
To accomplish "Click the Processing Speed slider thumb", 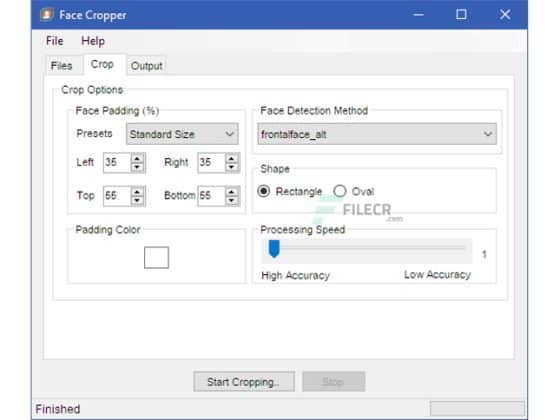I will point(274,249).
